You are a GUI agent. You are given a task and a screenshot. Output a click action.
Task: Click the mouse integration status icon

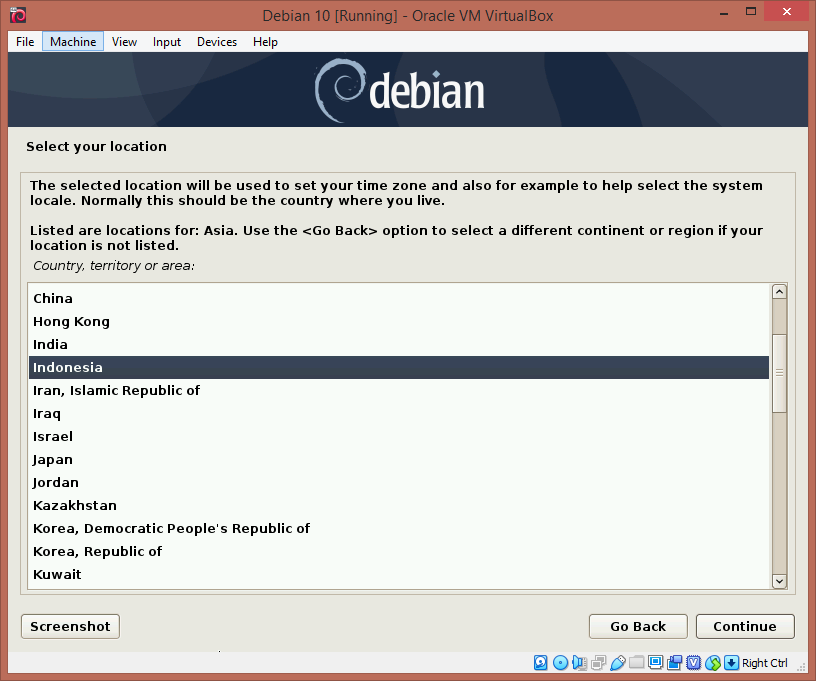click(713, 662)
